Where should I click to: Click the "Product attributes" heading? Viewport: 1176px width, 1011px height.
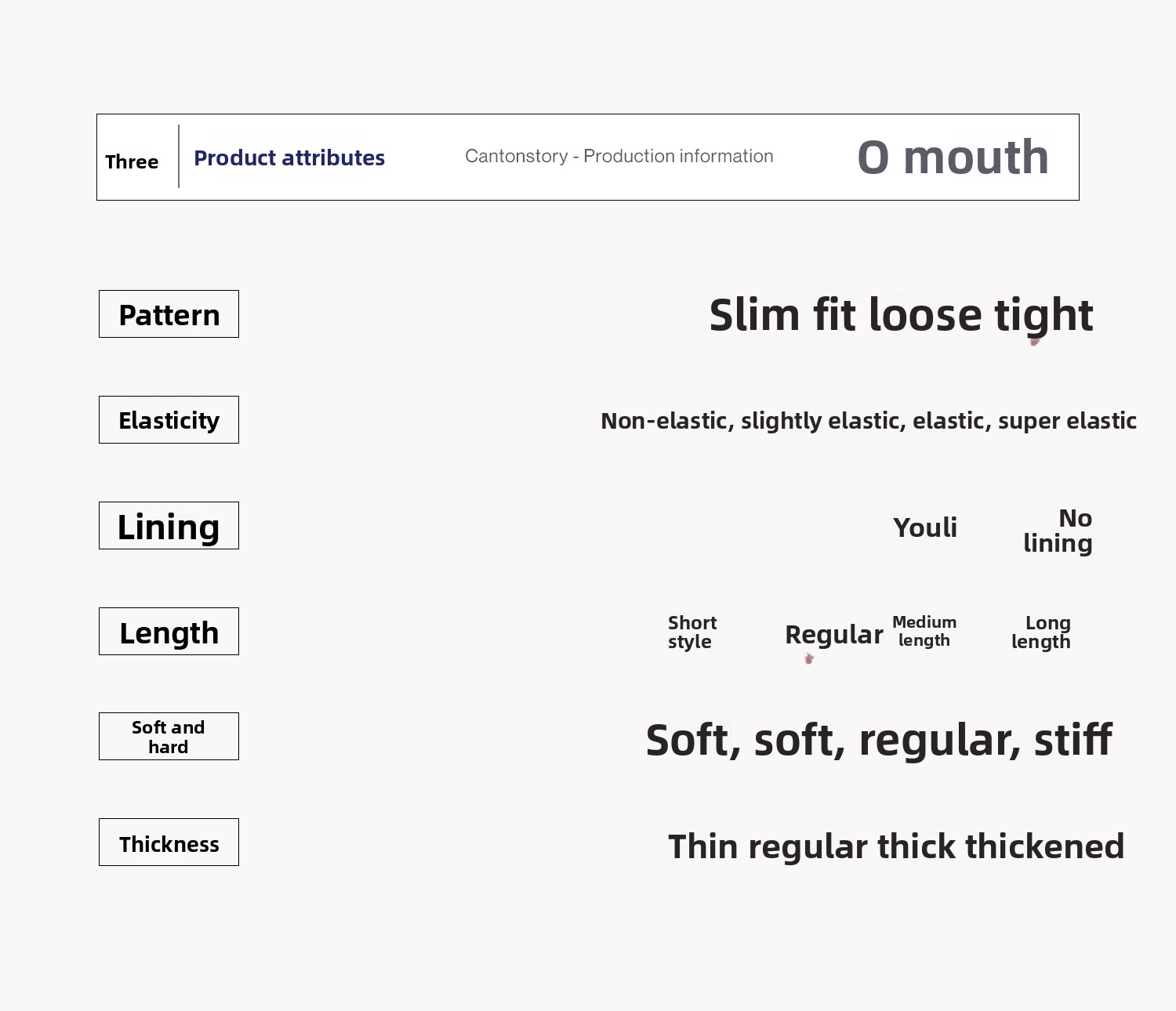tap(289, 158)
